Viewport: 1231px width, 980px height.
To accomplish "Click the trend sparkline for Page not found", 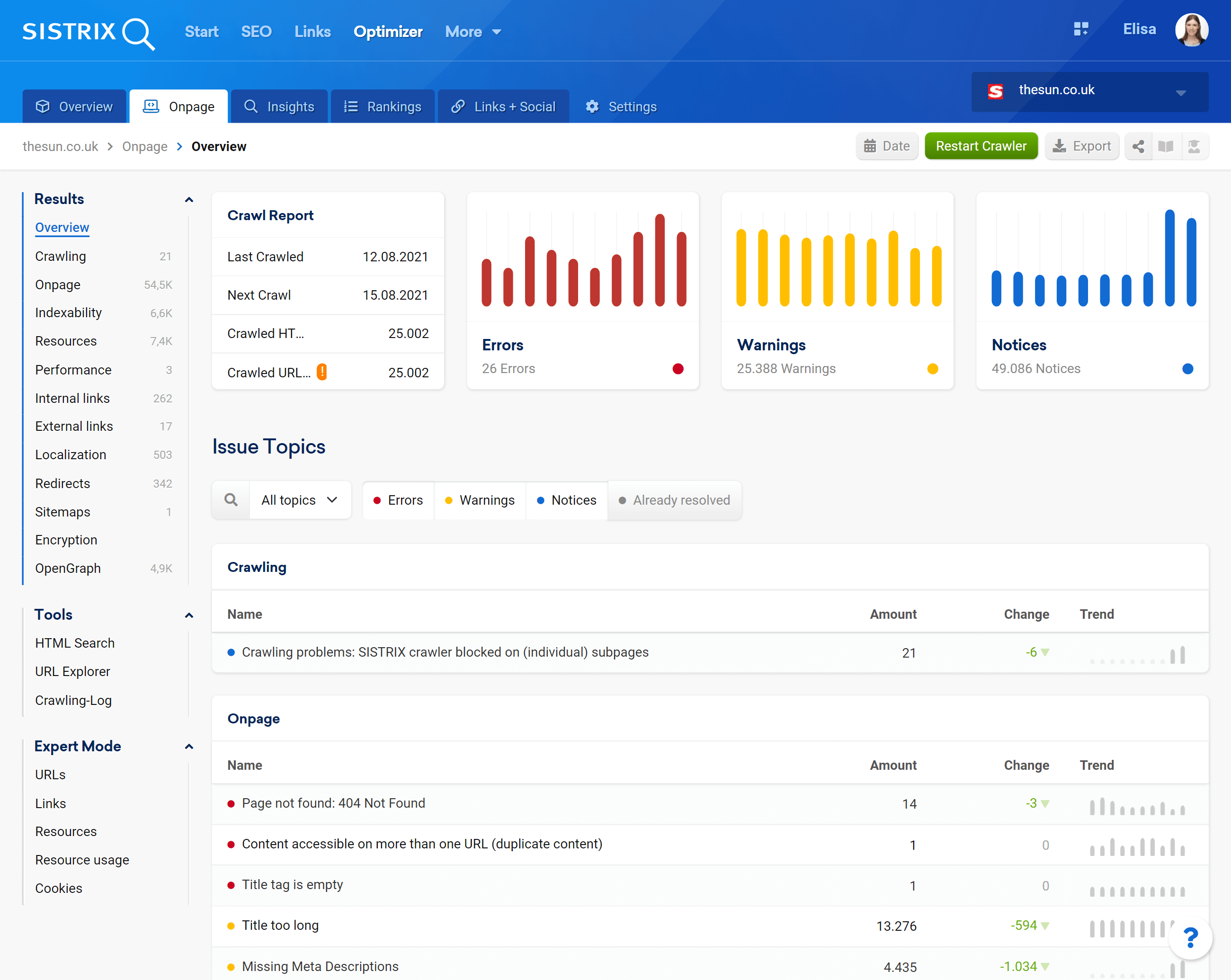I will 1137,805.
